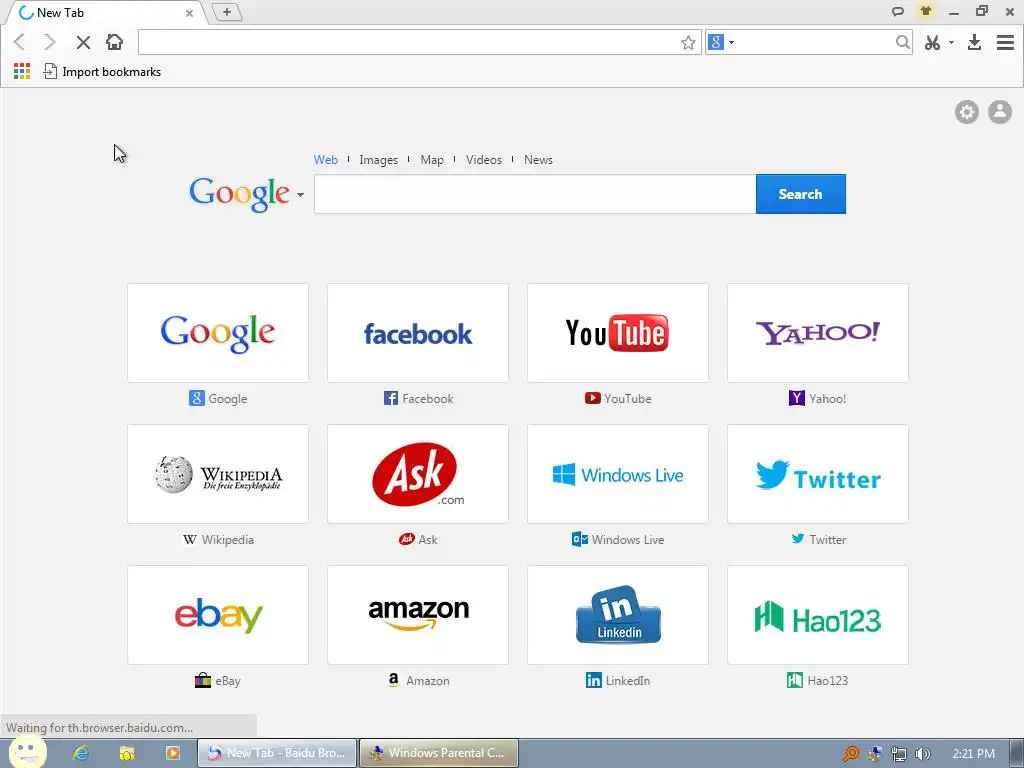This screenshot has height=768, width=1024.
Task: Click into the Google page search field
Action: (x=535, y=194)
